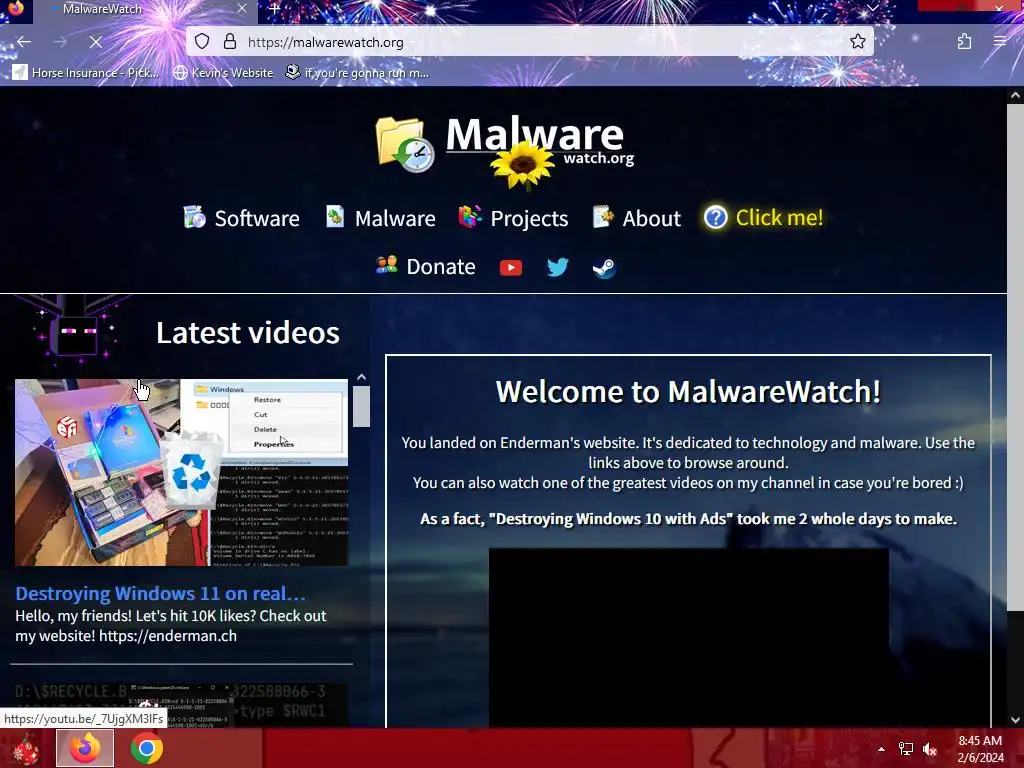Viewport: 1024px width, 768px height.
Task: Open the Start button on the taskbar
Action: (25, 748)
